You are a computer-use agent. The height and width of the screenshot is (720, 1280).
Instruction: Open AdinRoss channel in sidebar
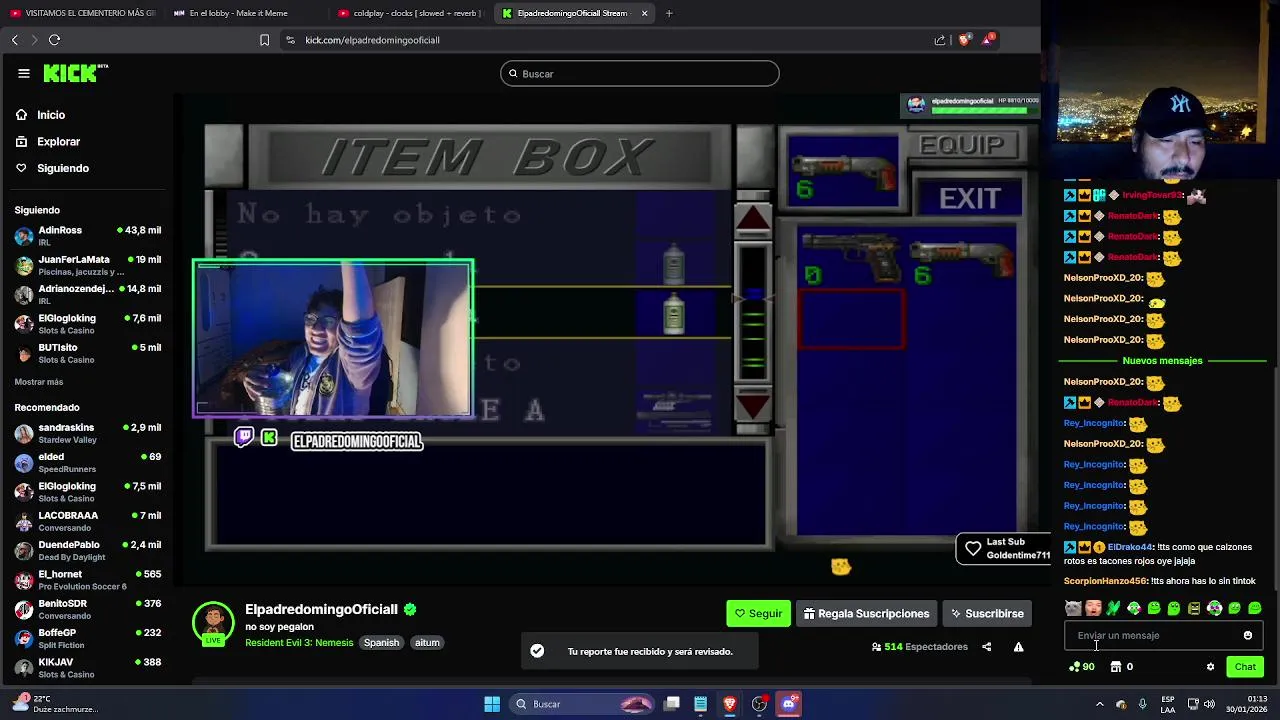tap(88, 236)
